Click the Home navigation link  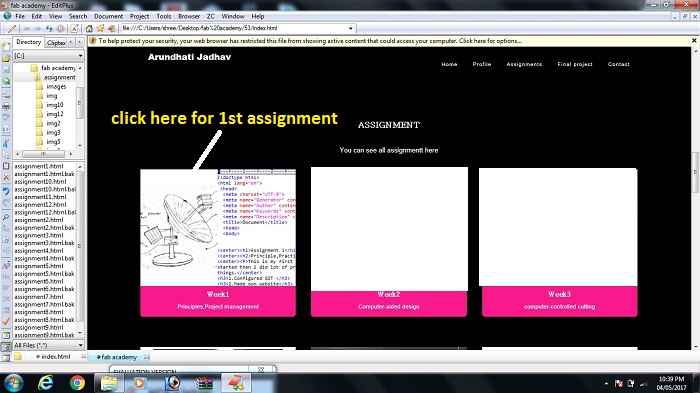(x=449, y=64)
